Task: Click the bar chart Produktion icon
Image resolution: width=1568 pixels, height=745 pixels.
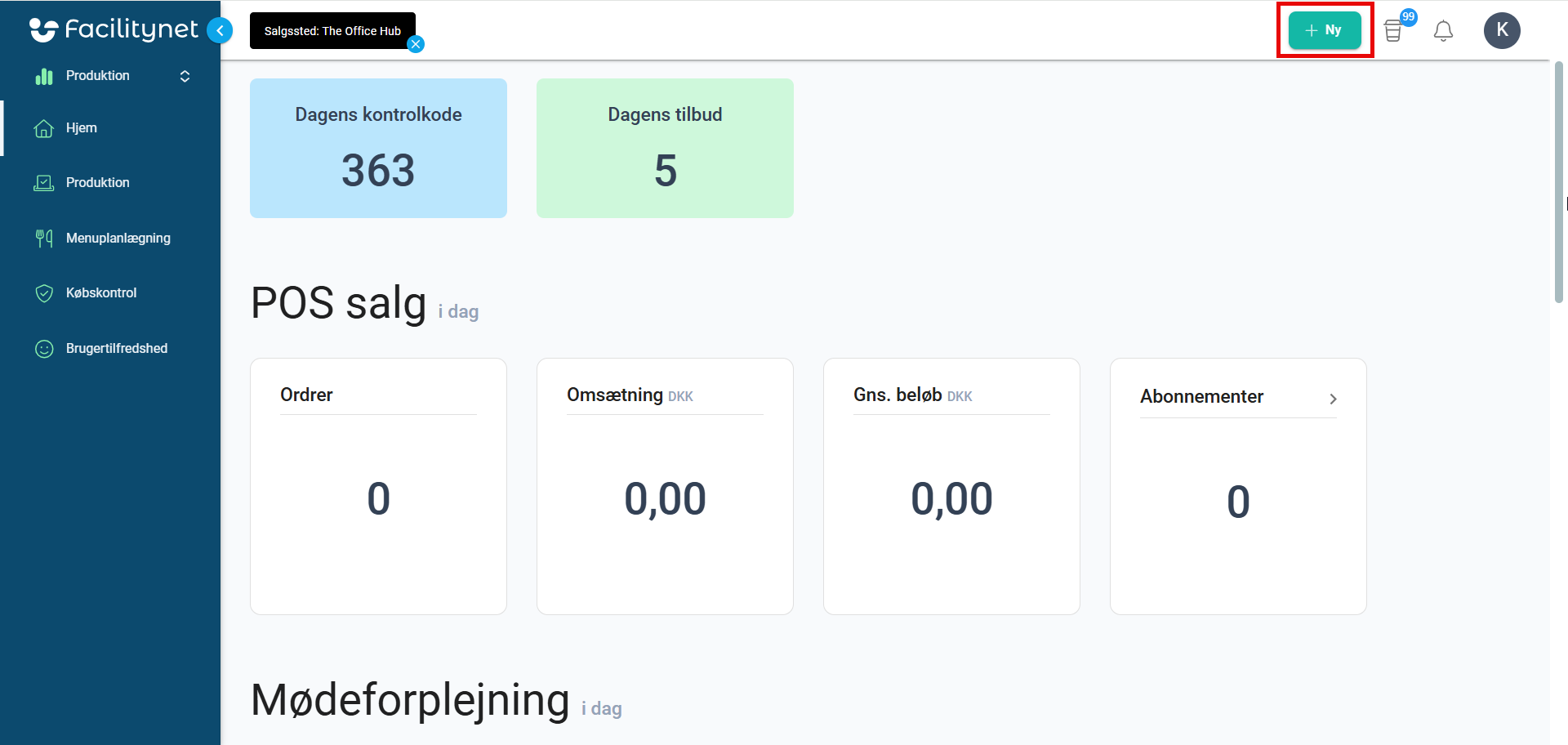Action: (x=44, y=76)
